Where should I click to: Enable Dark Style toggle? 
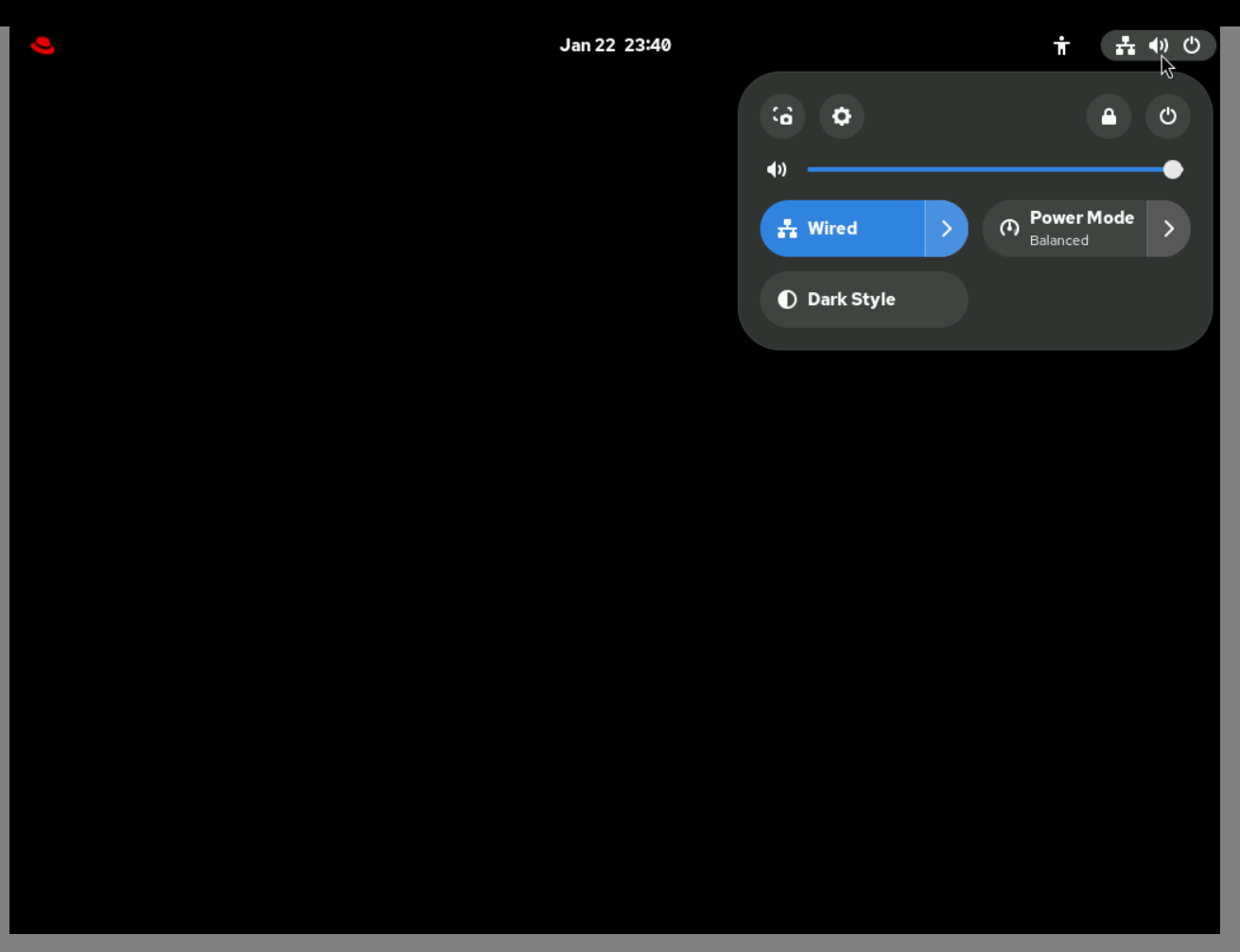pos(864,300)
